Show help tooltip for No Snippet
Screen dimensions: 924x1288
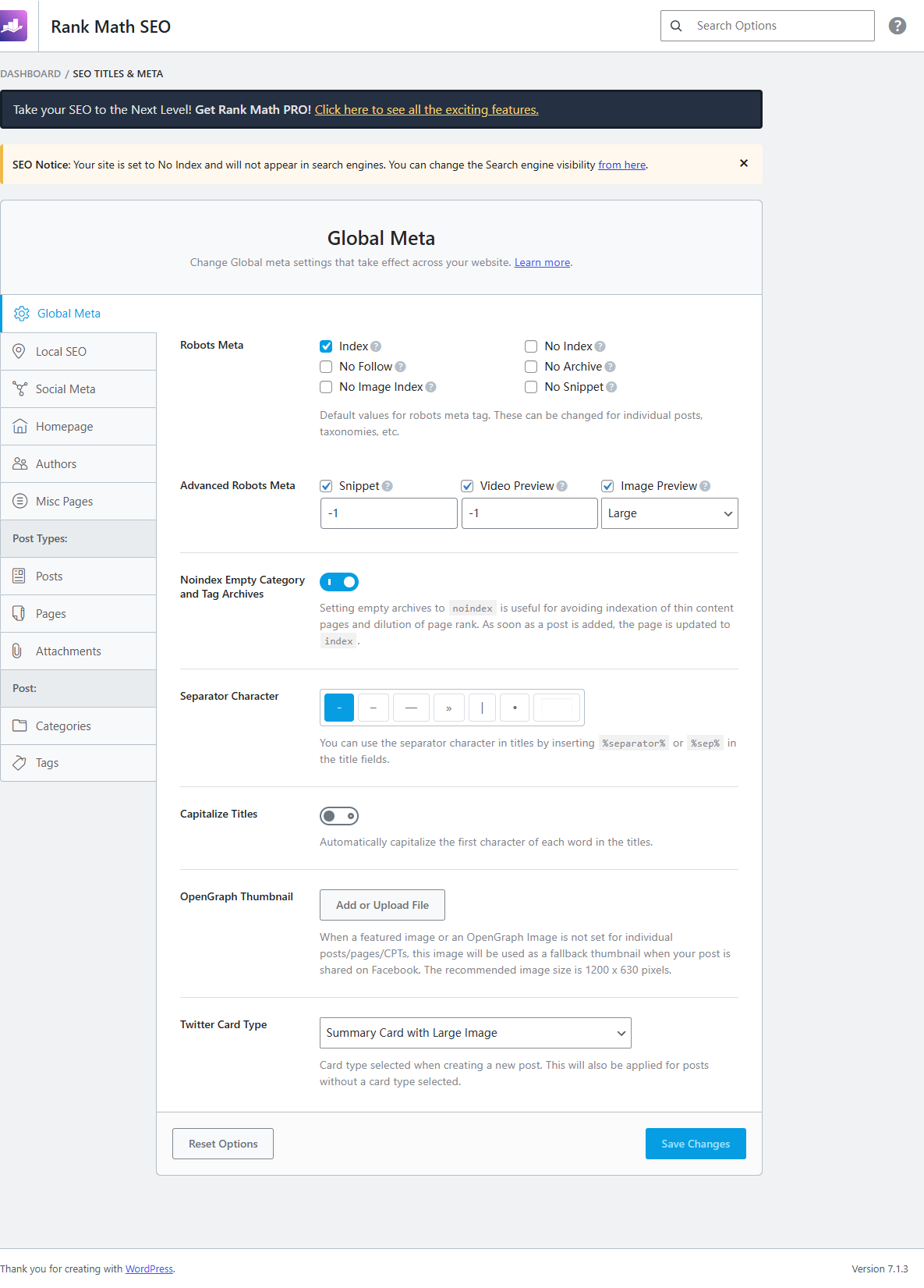(x=611, y=387)
